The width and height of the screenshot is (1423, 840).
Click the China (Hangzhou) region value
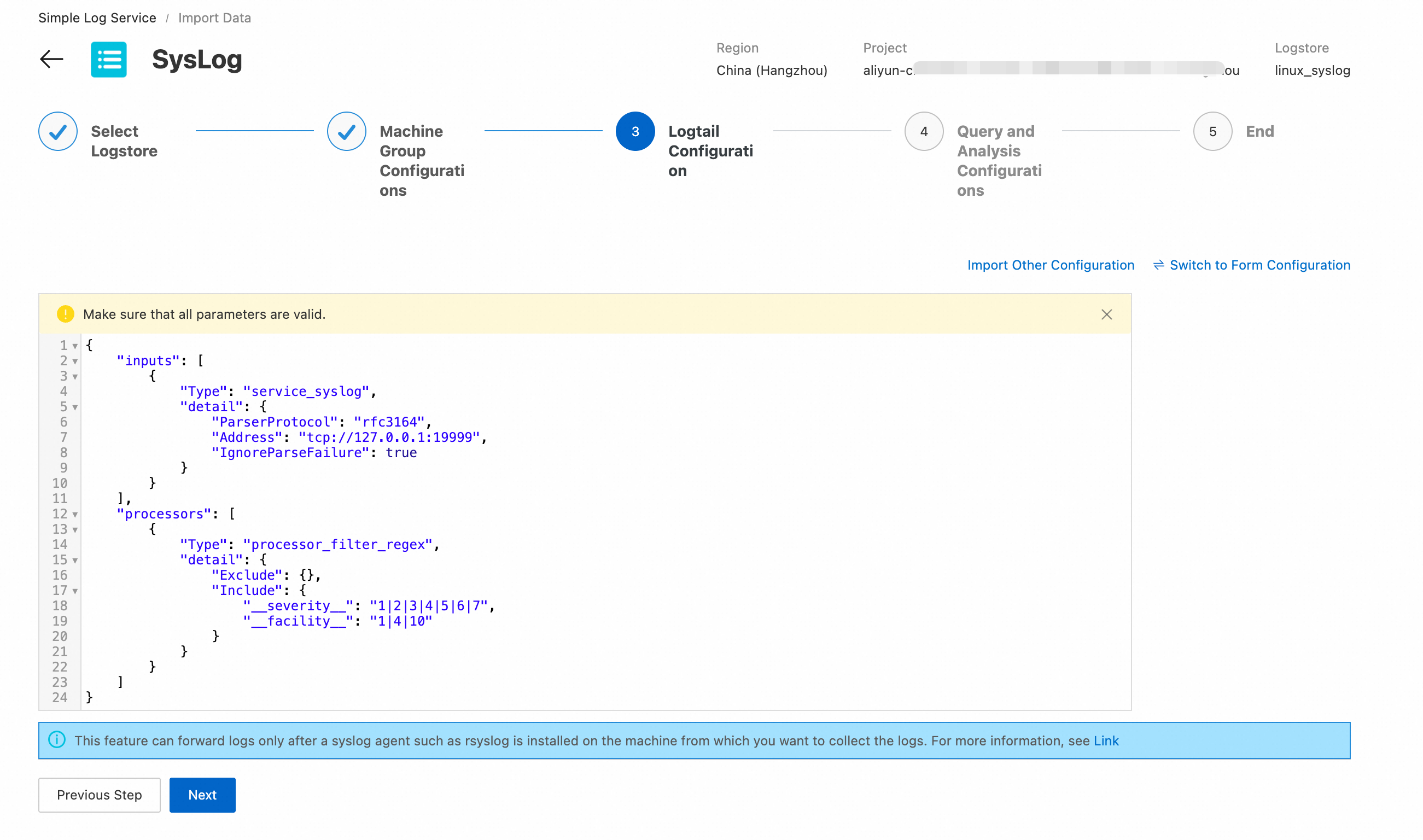772,70
